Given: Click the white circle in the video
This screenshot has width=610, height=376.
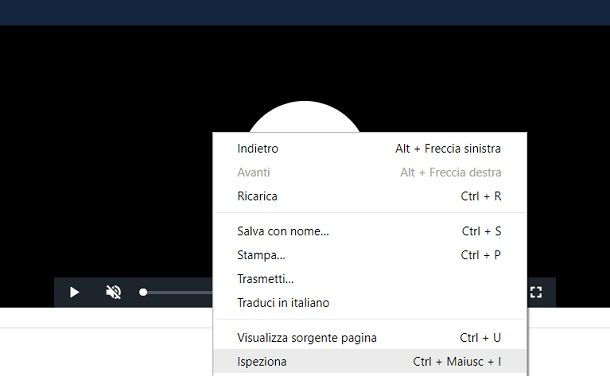Looking at the screenshot, I should point(304,117).
